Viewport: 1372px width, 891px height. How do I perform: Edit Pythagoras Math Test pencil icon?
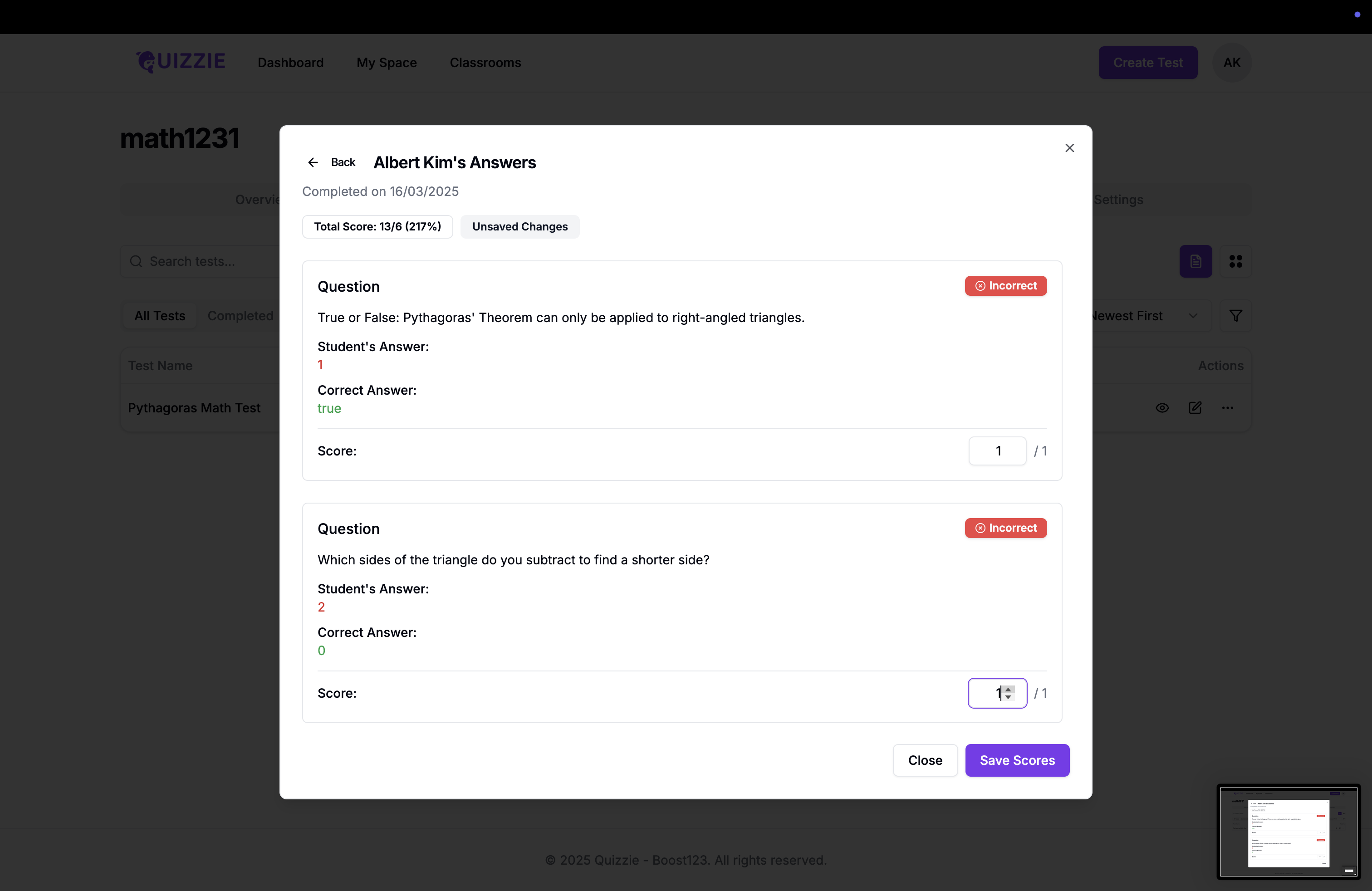pos(1195,408)
